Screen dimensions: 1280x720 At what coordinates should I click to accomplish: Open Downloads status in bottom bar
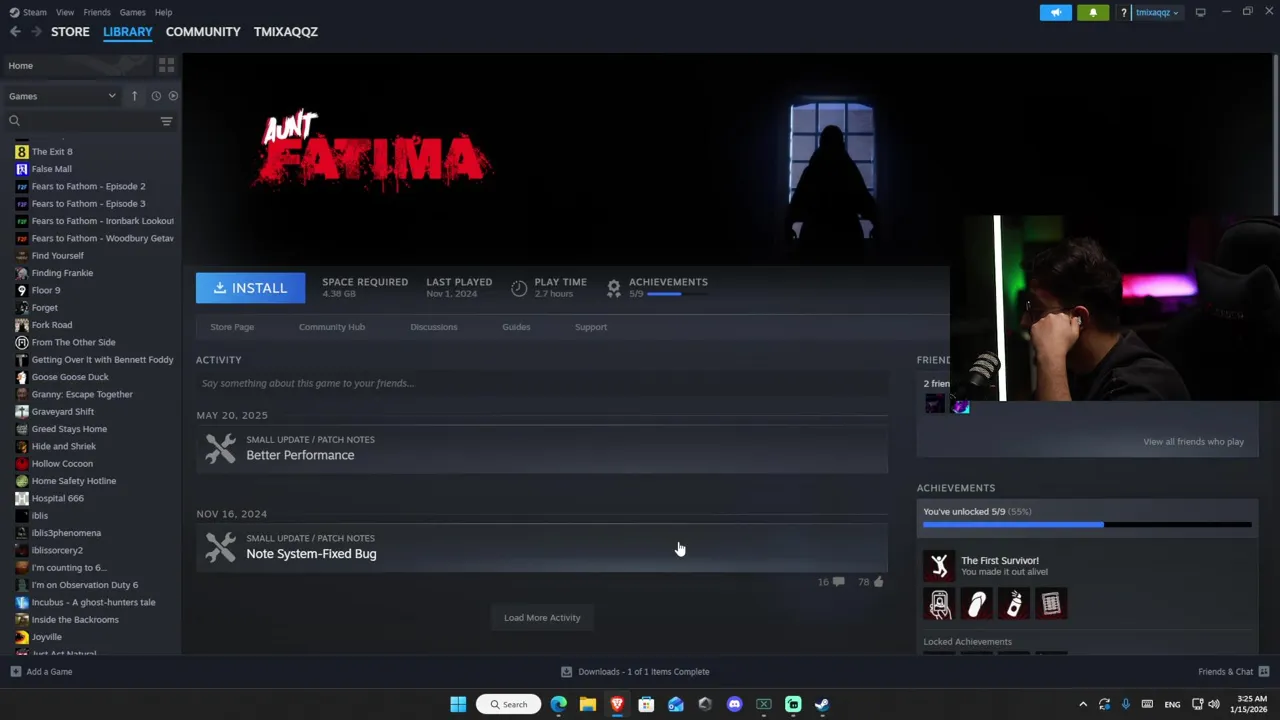coord(635,672)
